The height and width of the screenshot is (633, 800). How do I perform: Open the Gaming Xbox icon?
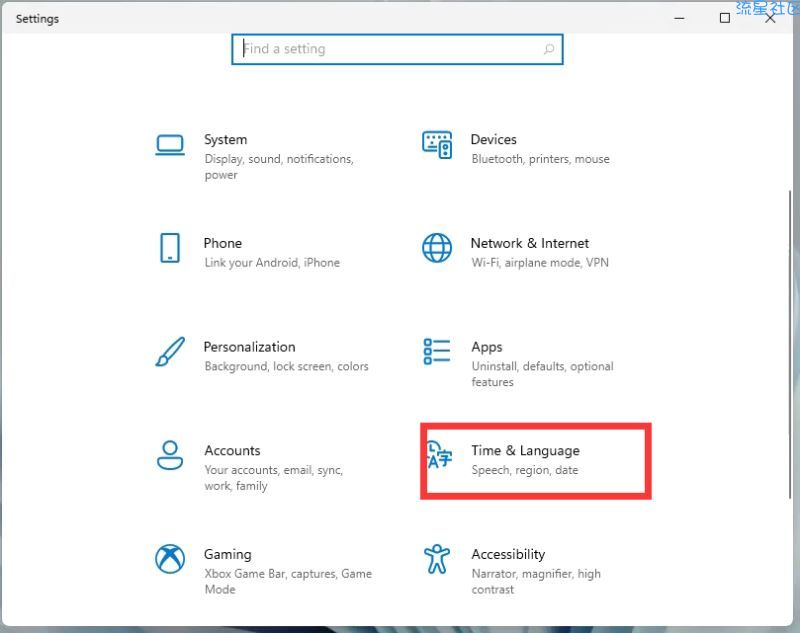coord(170,559)
